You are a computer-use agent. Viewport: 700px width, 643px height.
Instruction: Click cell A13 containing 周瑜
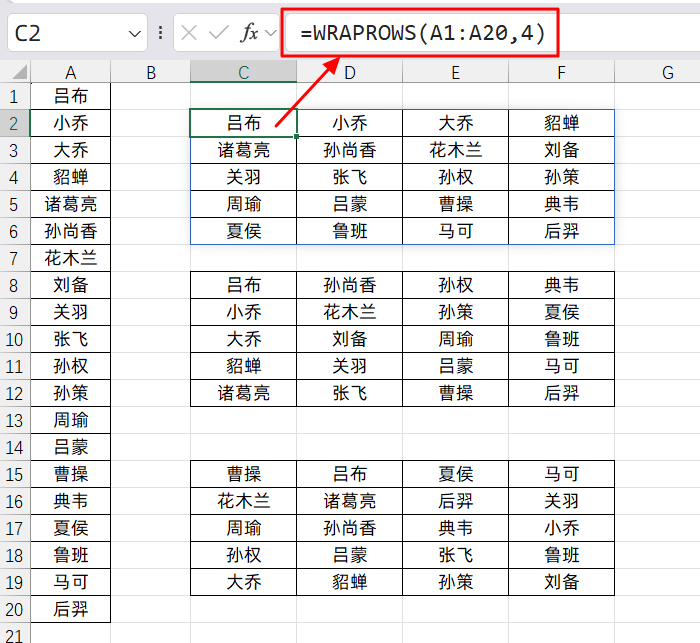point(71,420)
